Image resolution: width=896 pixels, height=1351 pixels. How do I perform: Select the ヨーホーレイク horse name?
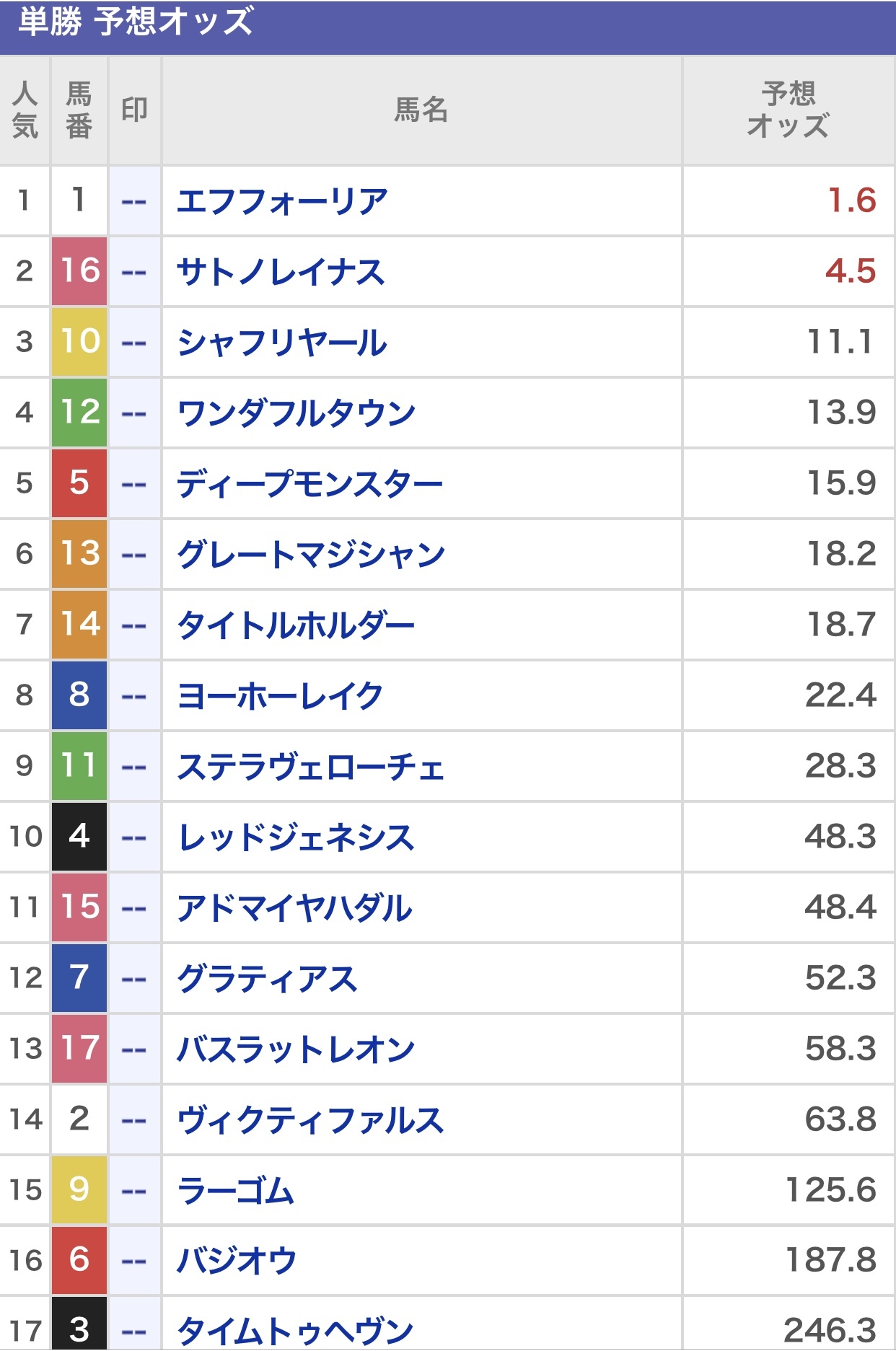tap(280, 696)
